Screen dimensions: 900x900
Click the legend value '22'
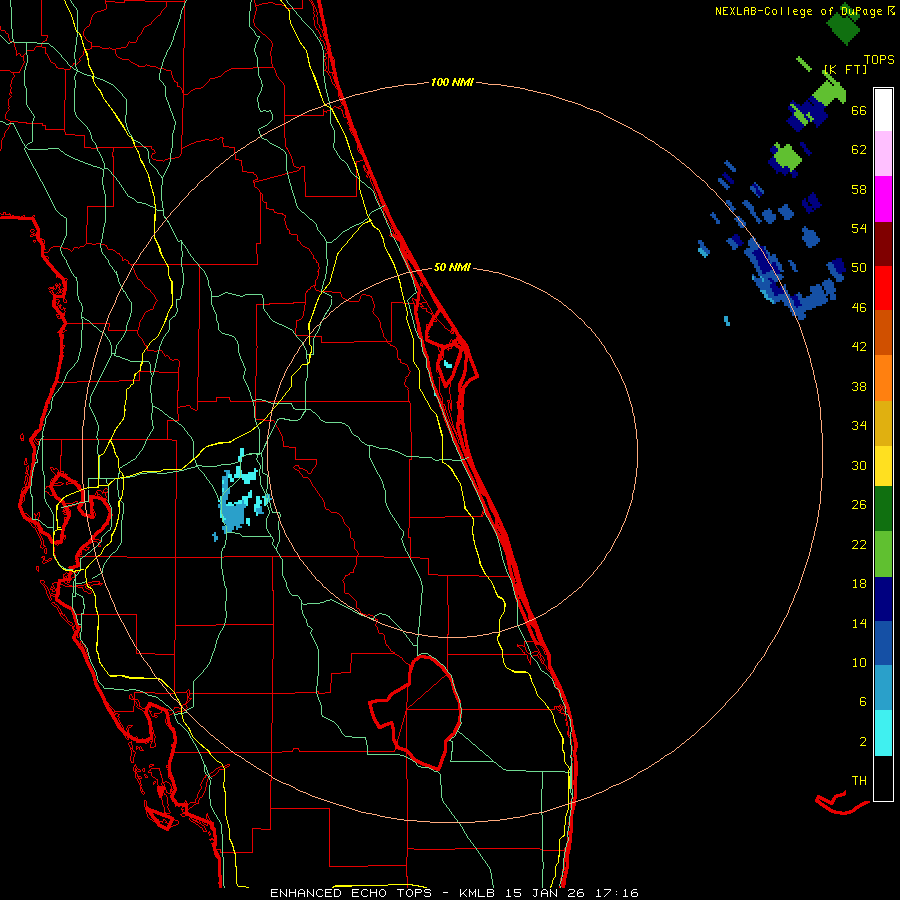pyautogui.click(x=859, y=544)
